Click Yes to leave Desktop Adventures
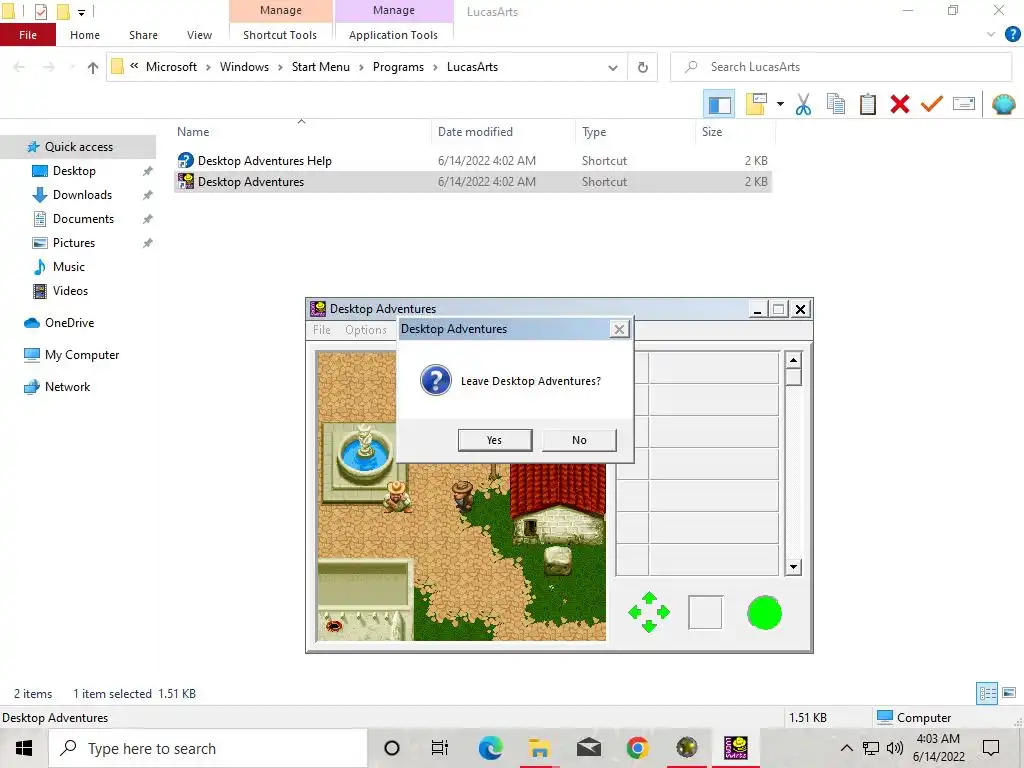 coord(495,440)
